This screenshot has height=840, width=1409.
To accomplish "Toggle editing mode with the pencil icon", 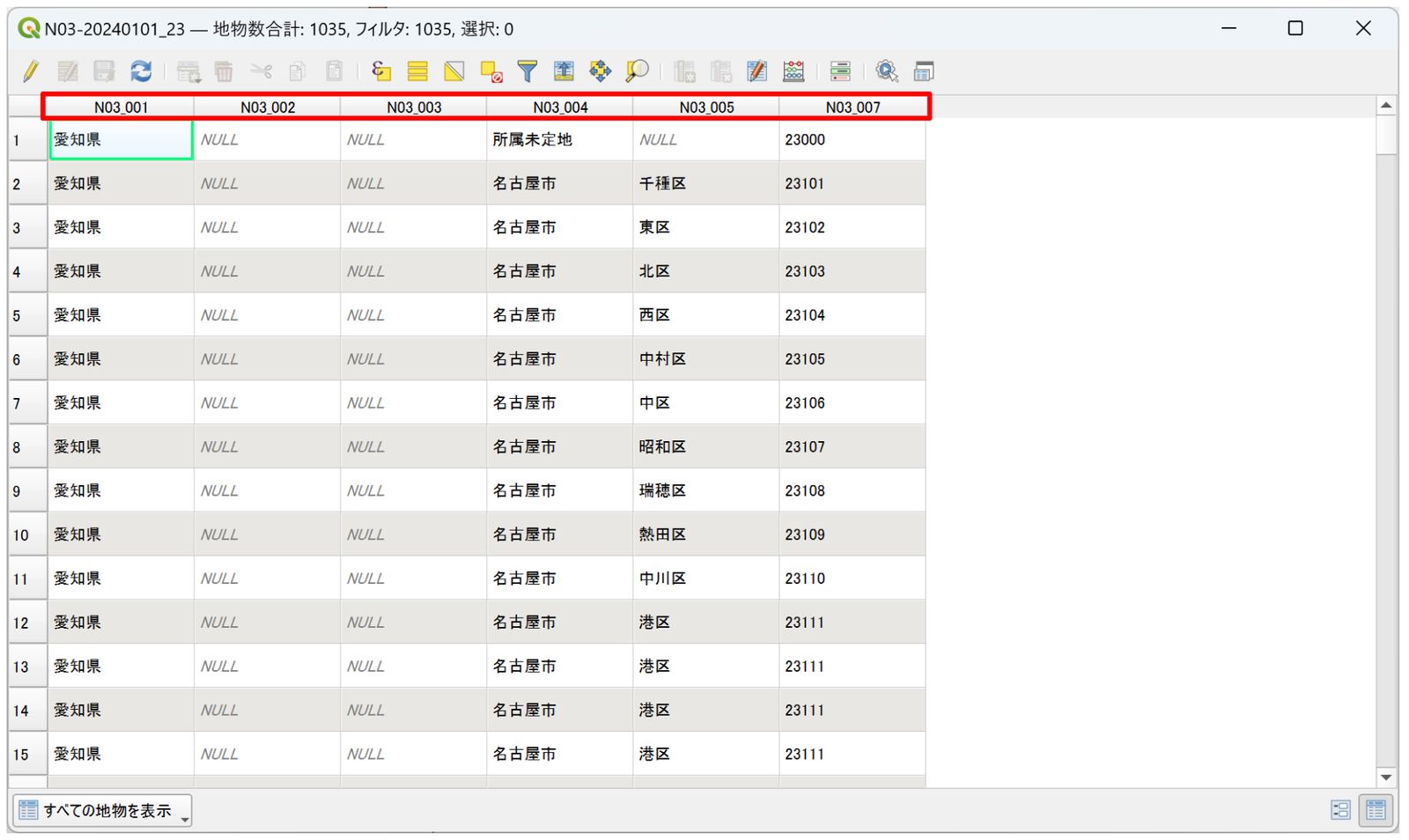I will click(31, 71).
